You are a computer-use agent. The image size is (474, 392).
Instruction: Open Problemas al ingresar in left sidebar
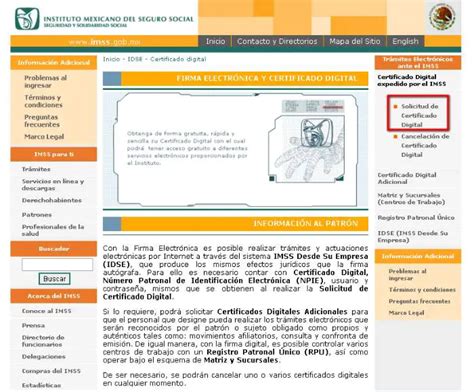45,82
